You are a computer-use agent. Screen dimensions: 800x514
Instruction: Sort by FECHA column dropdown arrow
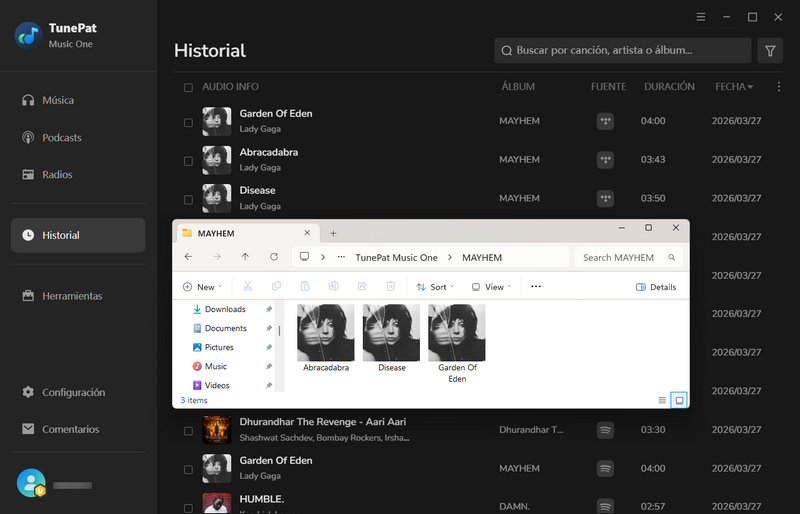(750, 87)
